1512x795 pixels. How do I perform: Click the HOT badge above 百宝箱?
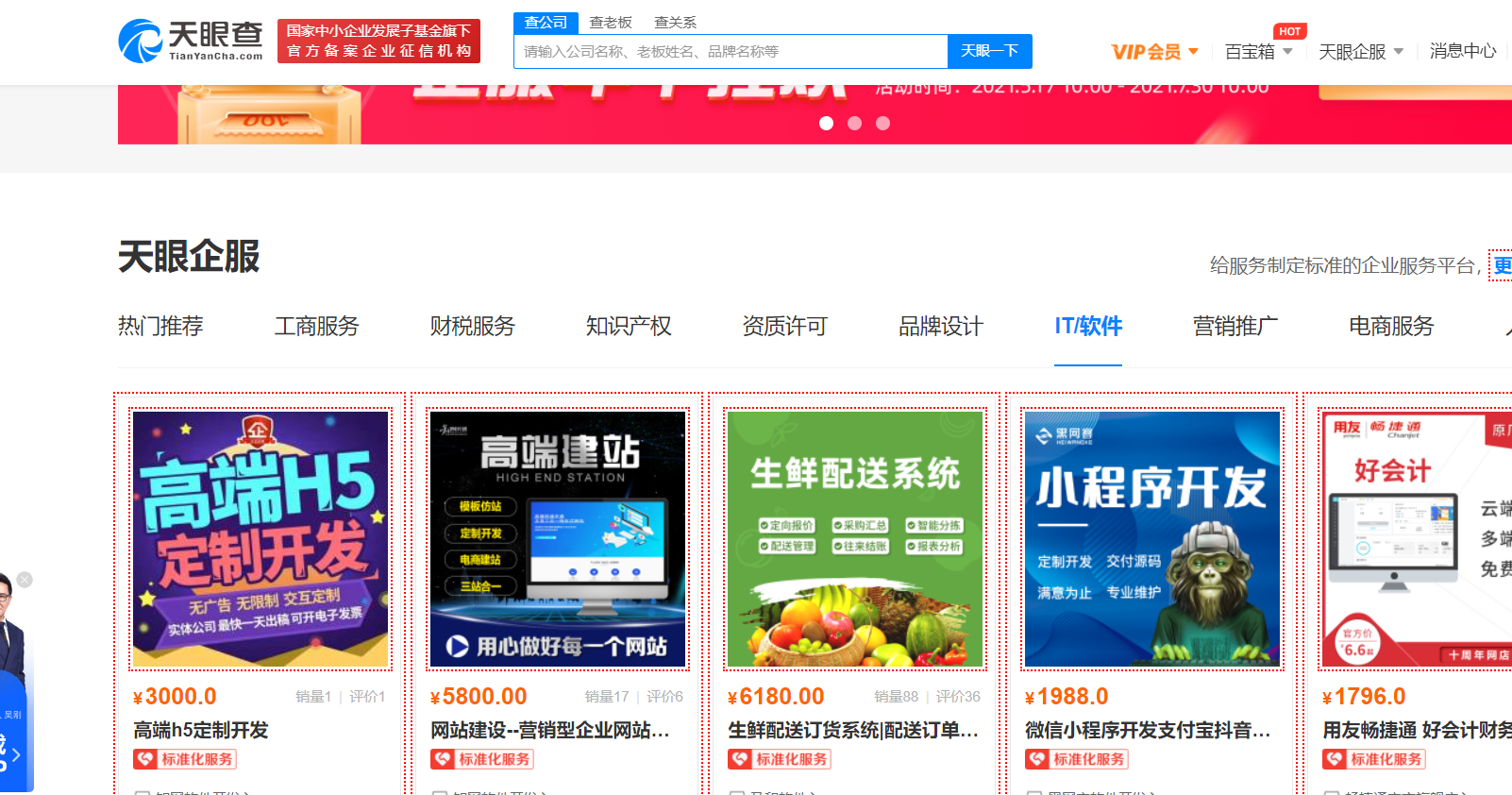click(1289, 31)
